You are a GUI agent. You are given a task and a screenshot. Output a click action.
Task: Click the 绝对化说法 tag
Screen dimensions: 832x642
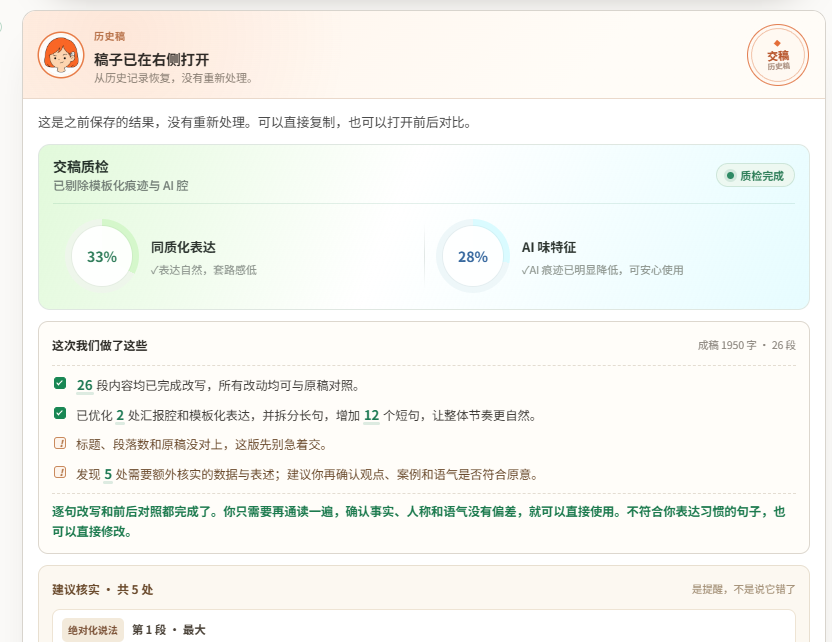pyautogui.click(x=93, y=630)
